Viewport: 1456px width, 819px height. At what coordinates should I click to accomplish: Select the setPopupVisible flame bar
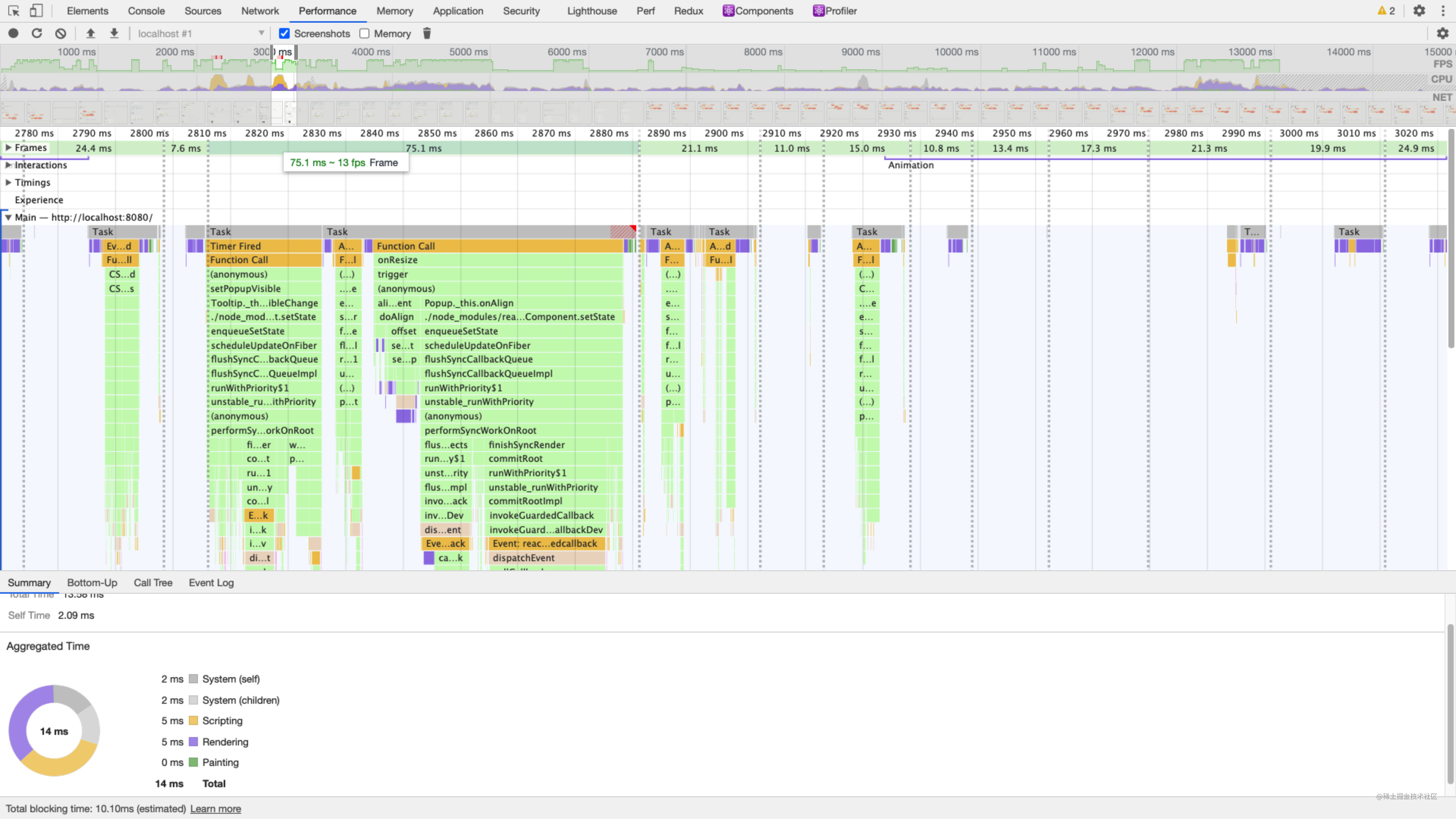(x=265, y=289)
